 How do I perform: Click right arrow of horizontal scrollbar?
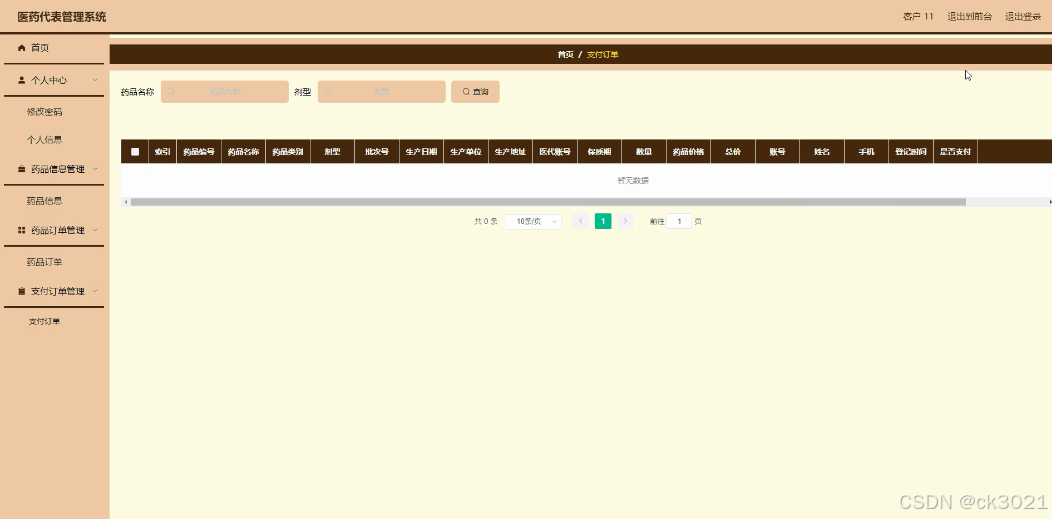click(1049, 202)
